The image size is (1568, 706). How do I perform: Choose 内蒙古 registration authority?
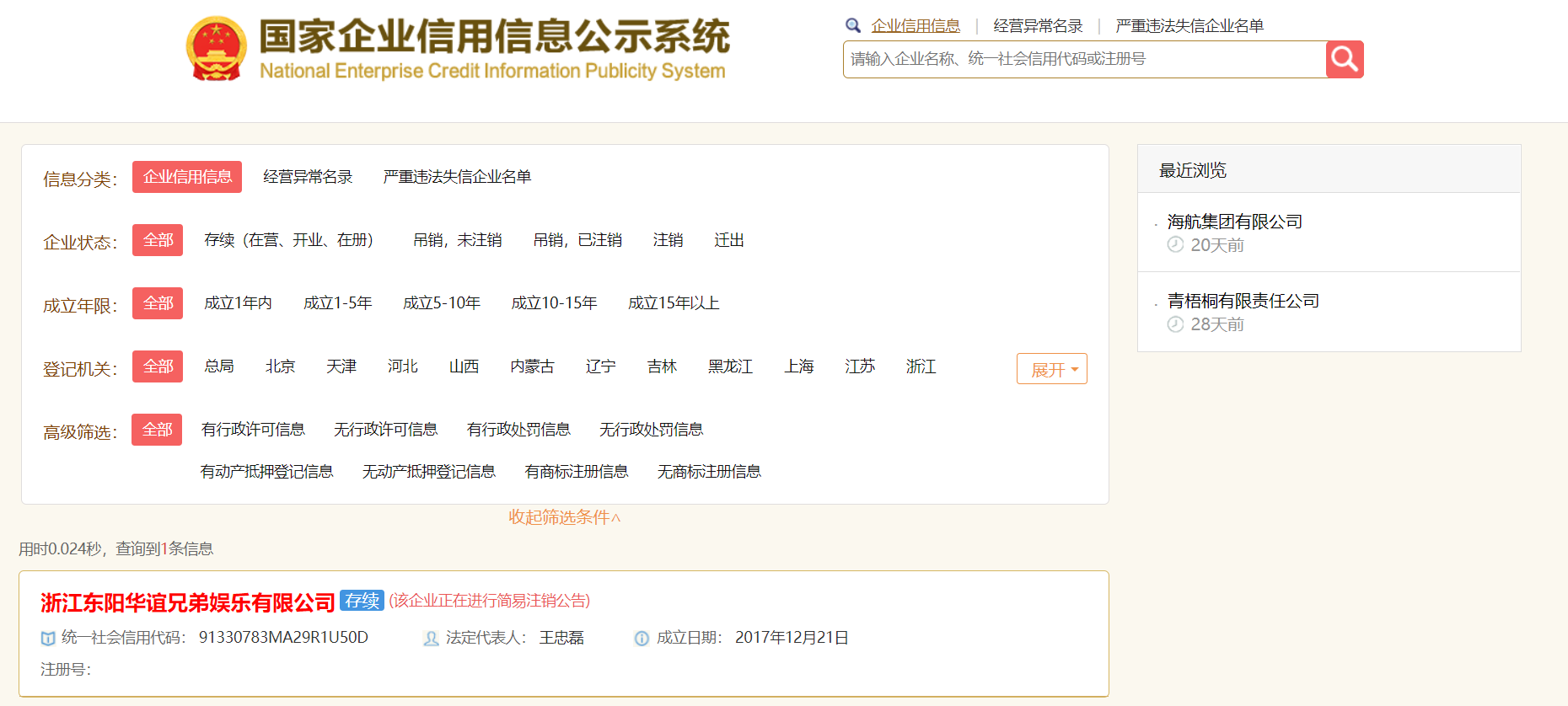click(532, 366)
